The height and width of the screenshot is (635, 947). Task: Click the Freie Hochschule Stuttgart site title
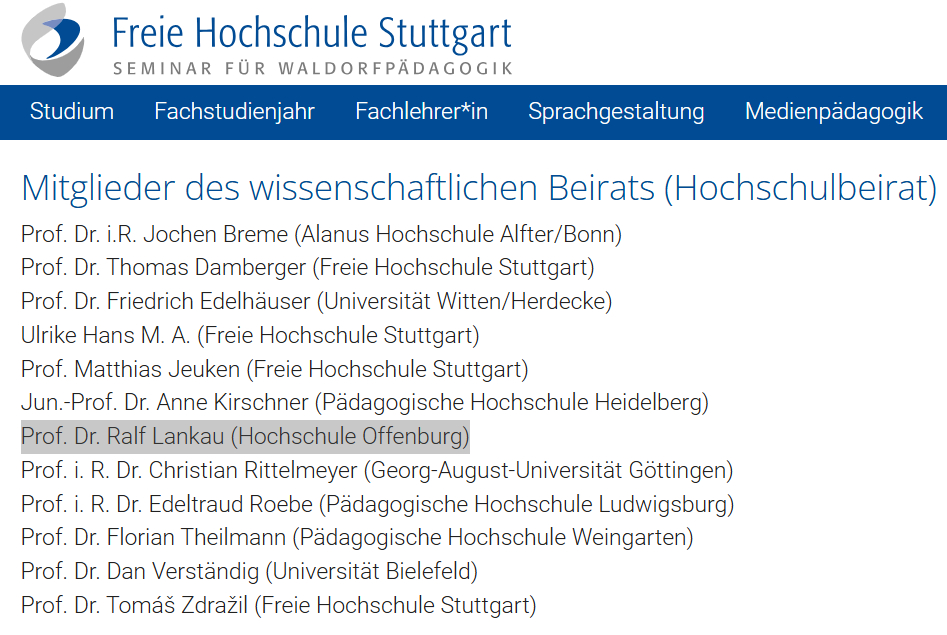(312, 34)
